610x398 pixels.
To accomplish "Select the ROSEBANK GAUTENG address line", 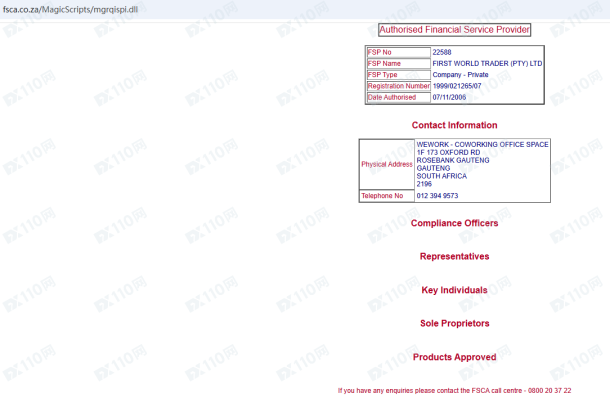I will [x=453, y=160].
